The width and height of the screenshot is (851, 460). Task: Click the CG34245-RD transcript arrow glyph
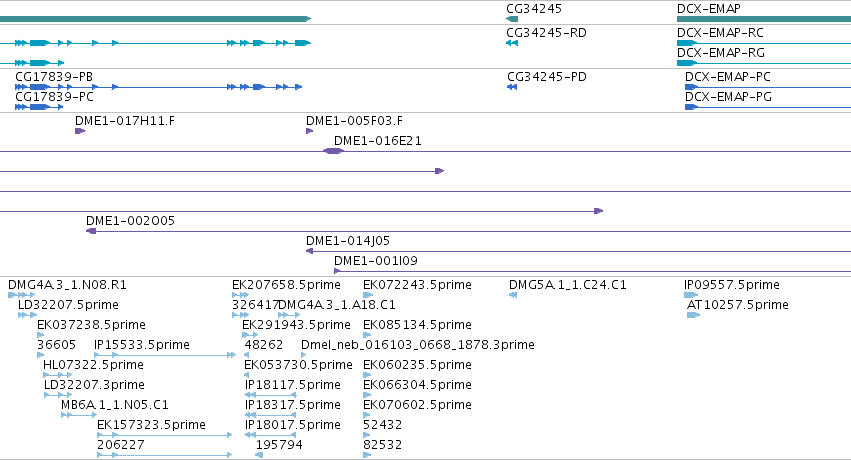[x=512, y=43]
